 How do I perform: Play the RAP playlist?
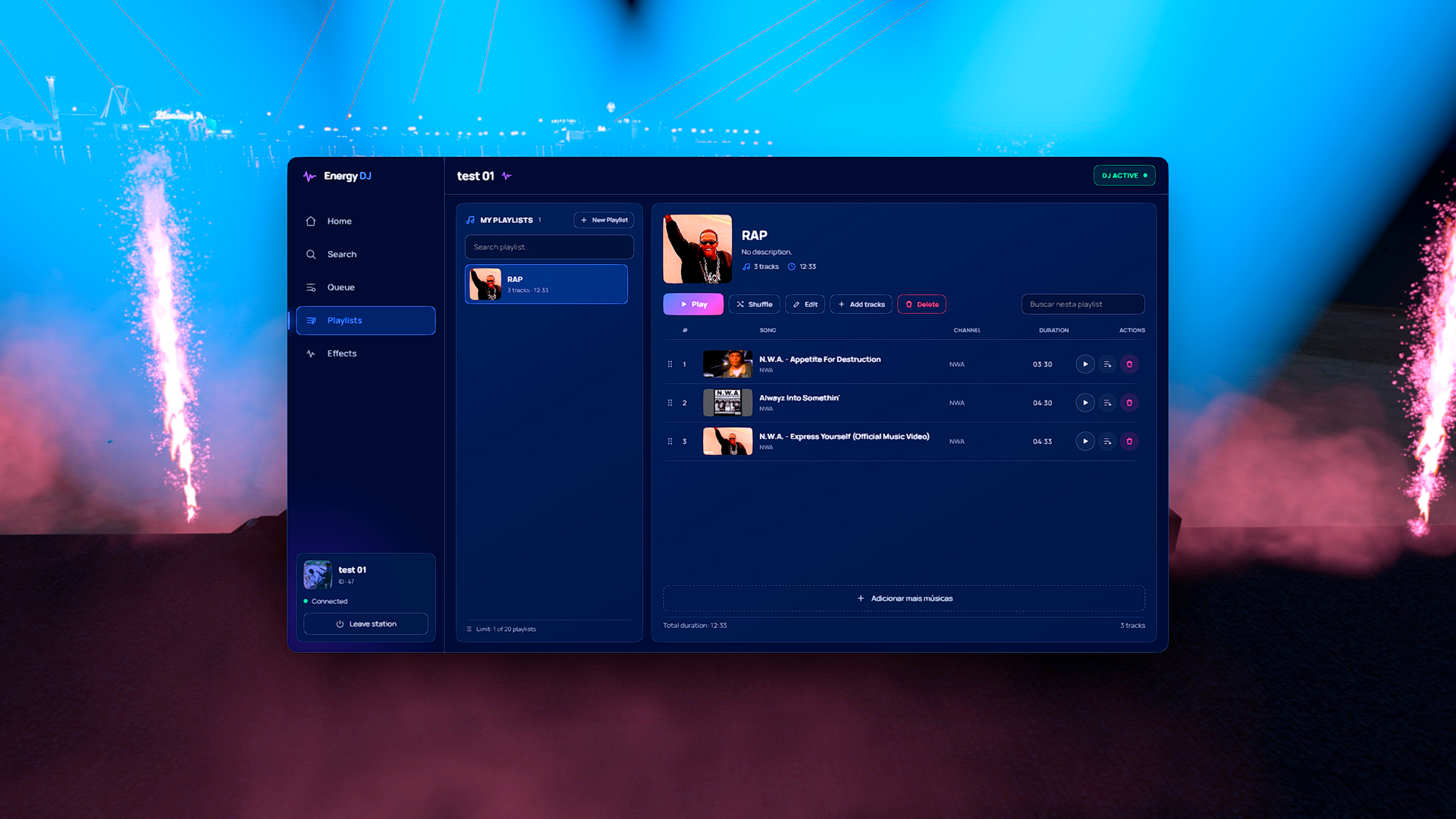pyautogui.click(x=693, y=304)
